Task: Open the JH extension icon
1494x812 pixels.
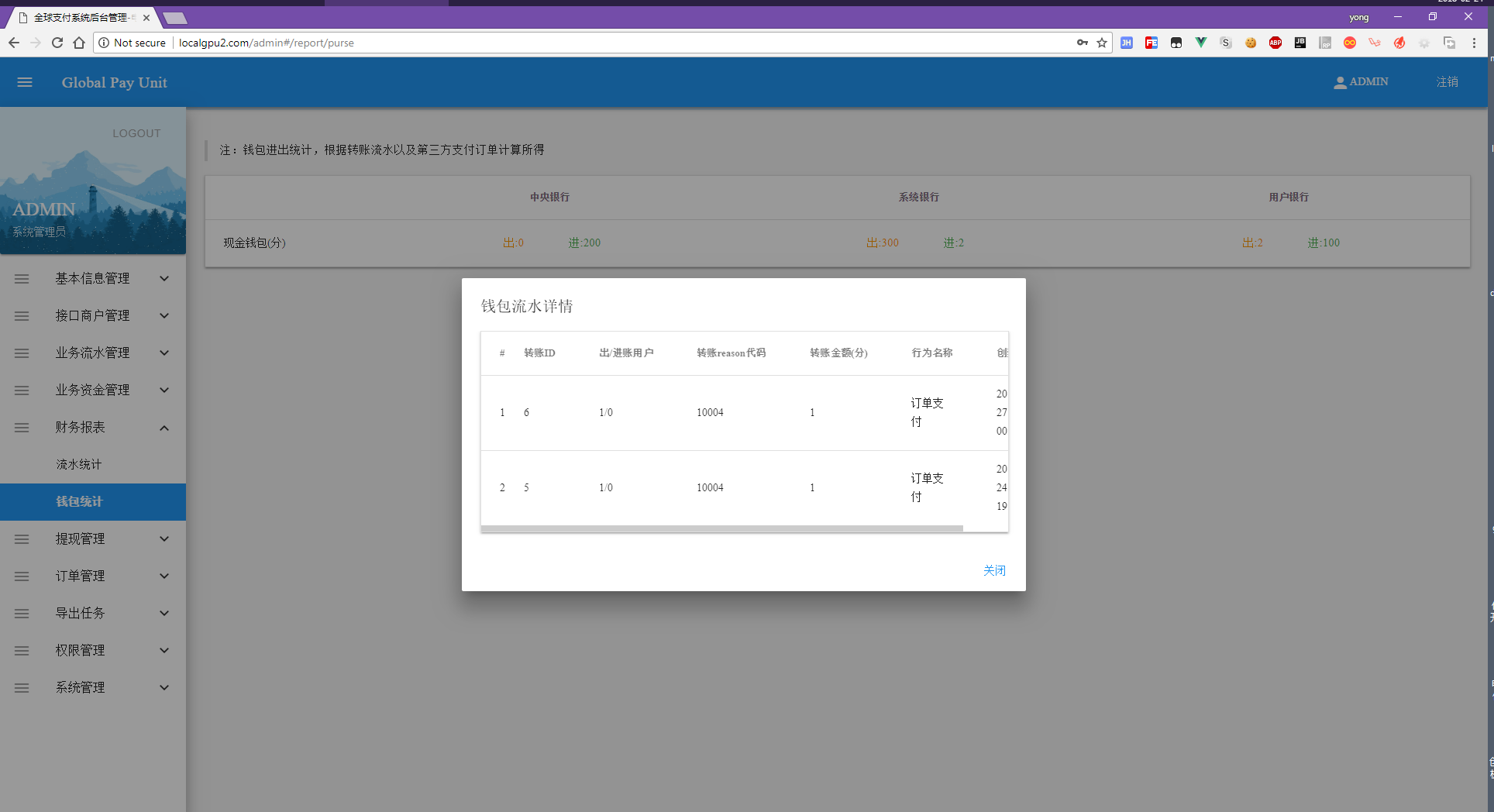Action: coord(1127,43)
